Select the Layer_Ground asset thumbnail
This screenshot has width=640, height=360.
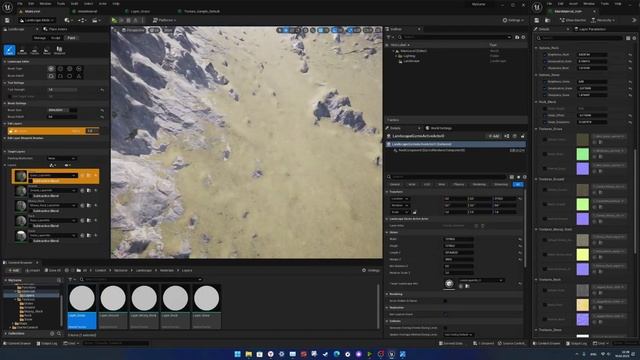[113, 306]
